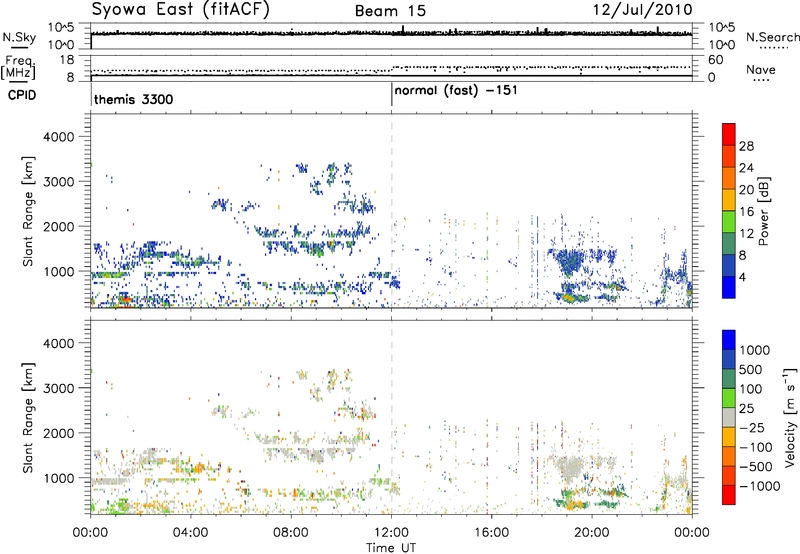Click the power panel 'Slant Range [km]' label
This screenshot has height=554, width=800.
click(28, 211)
